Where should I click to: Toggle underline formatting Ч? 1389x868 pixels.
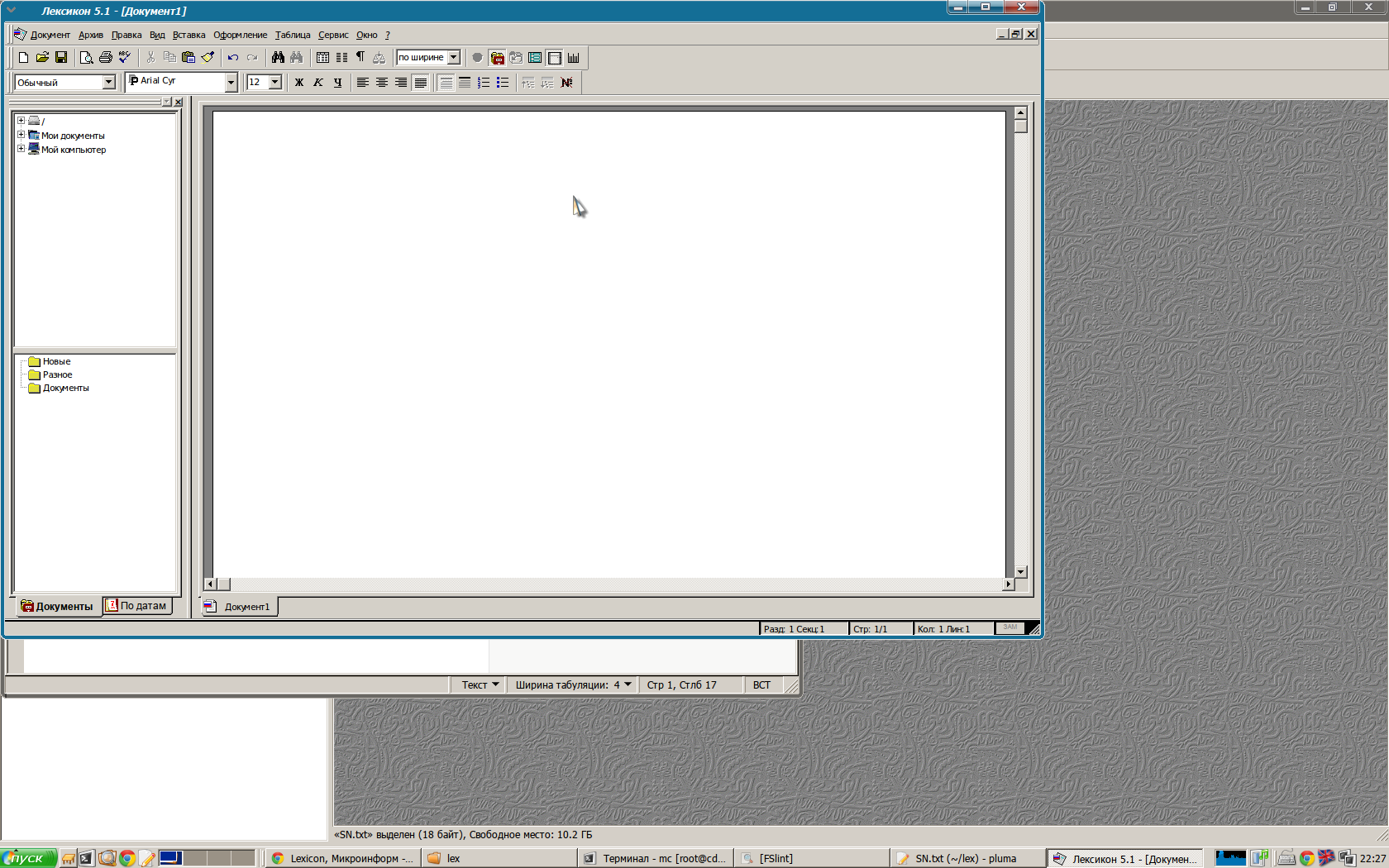[337, 83]
